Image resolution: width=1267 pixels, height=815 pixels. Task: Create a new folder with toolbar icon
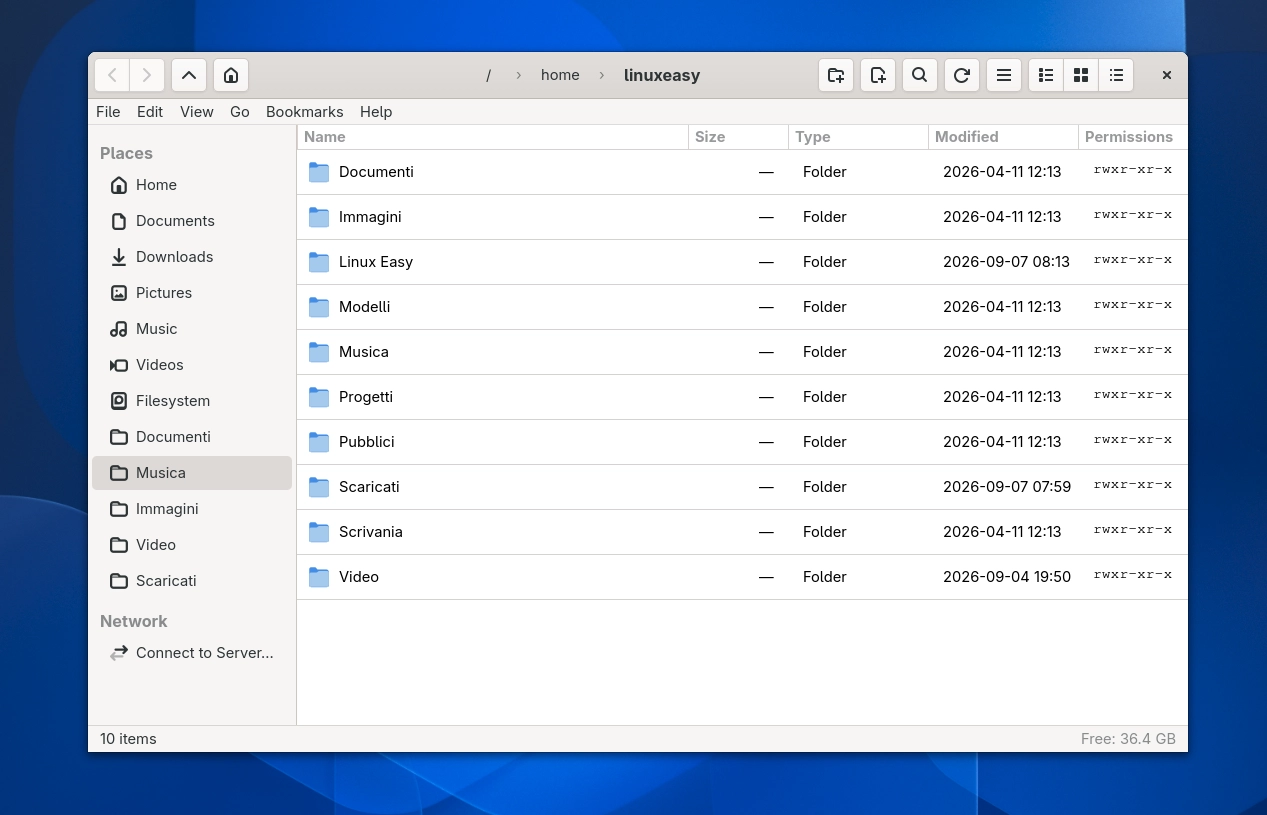836,75
